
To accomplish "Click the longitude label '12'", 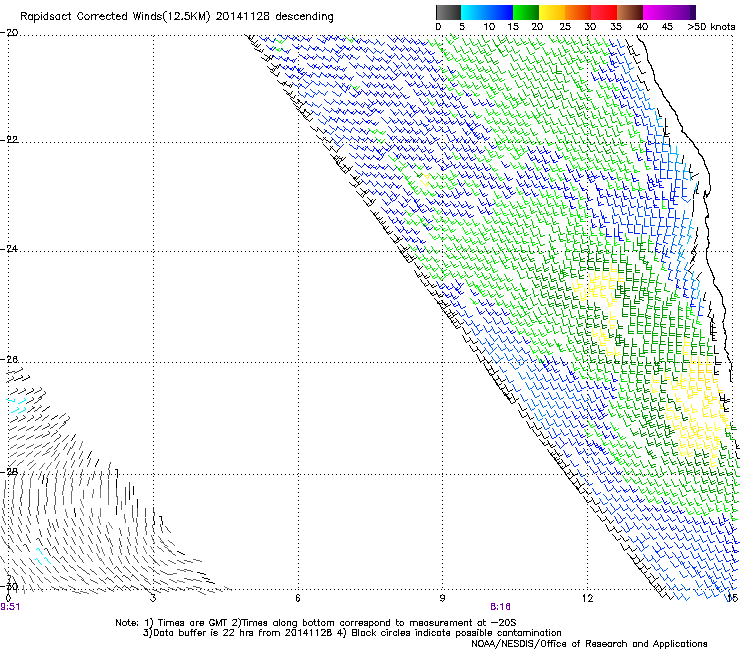I will [x=587, y=598].
